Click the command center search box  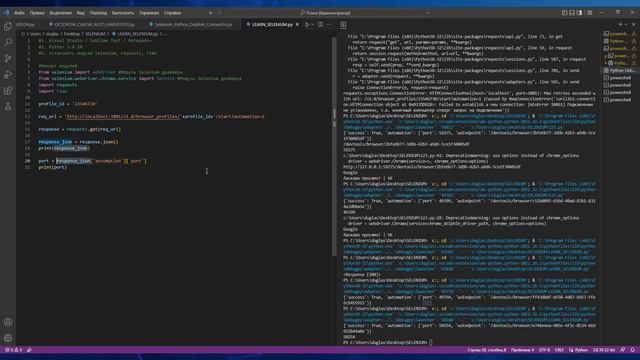click(x=327, y=13)
